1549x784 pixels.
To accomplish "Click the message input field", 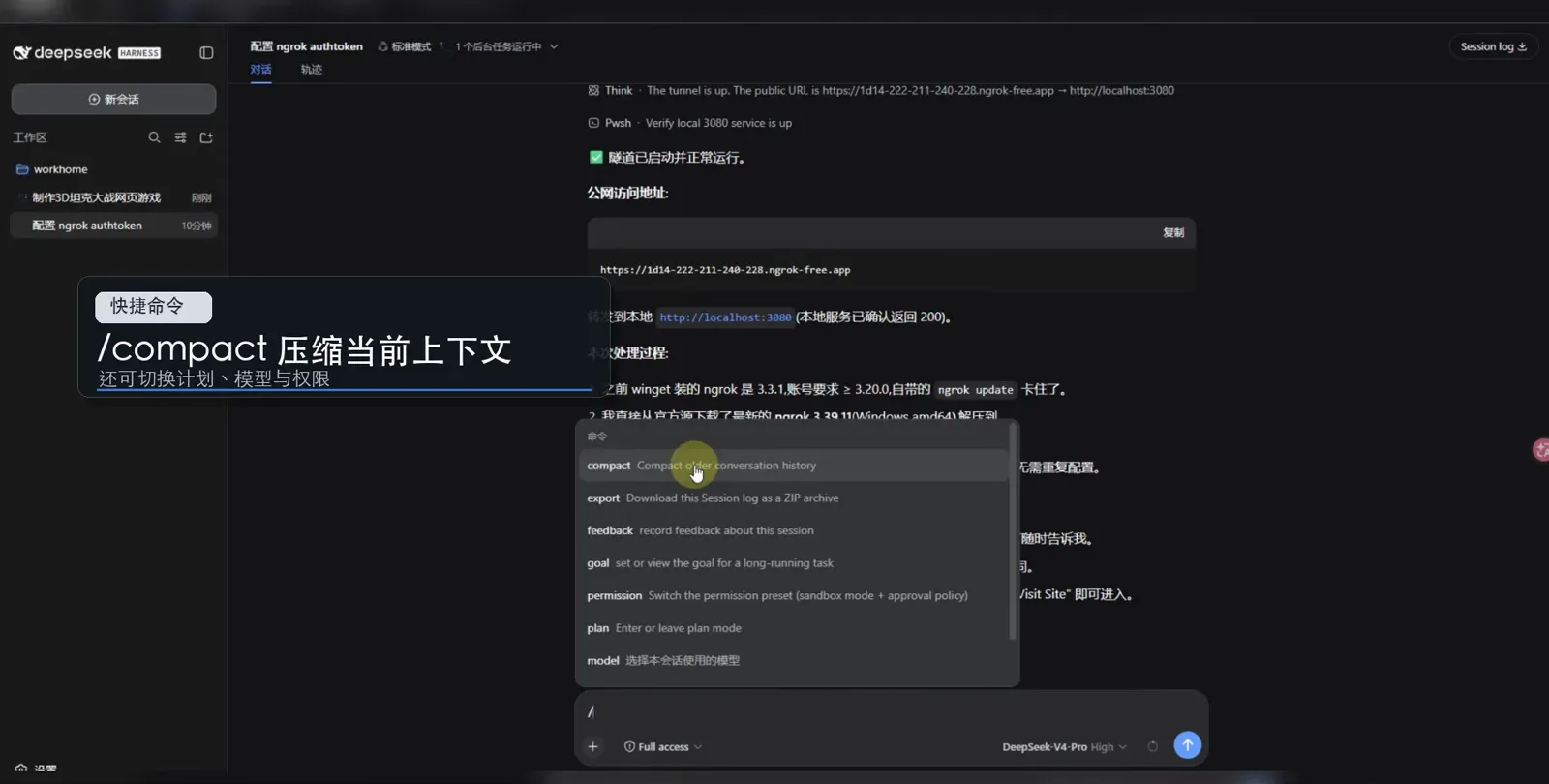I will [891, 711].
